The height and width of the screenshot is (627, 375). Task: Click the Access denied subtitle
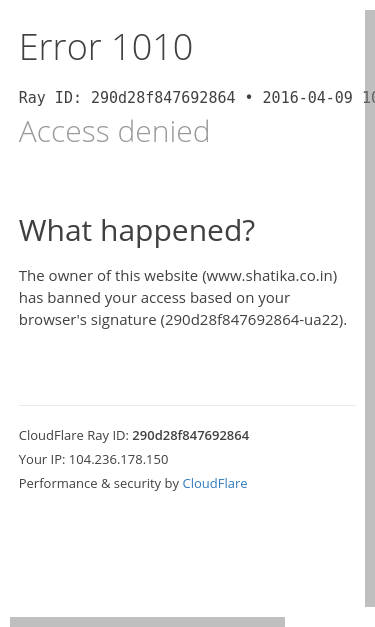coord(114,131)
